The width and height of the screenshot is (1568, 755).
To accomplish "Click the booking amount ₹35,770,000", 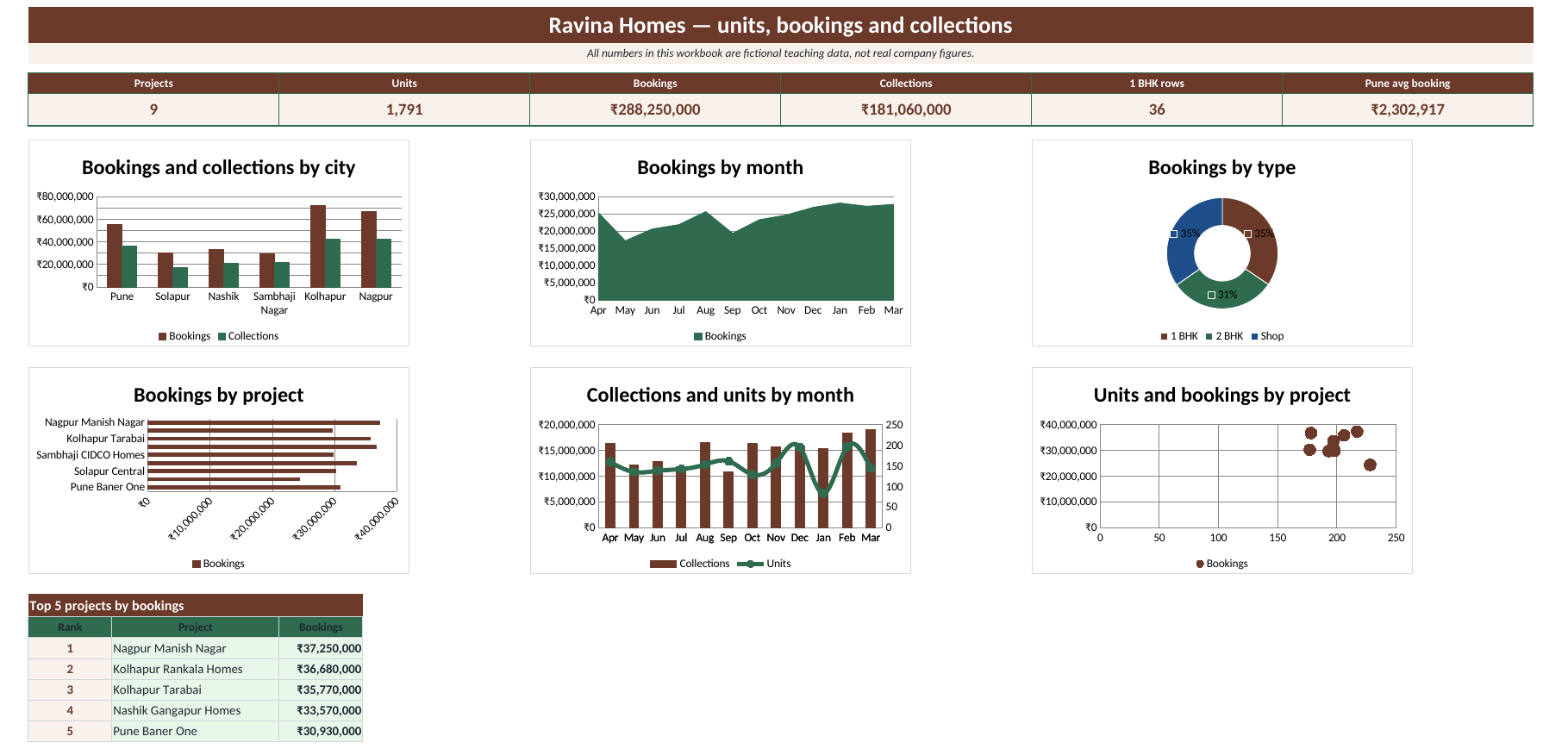I will click(x=321, y=689).
